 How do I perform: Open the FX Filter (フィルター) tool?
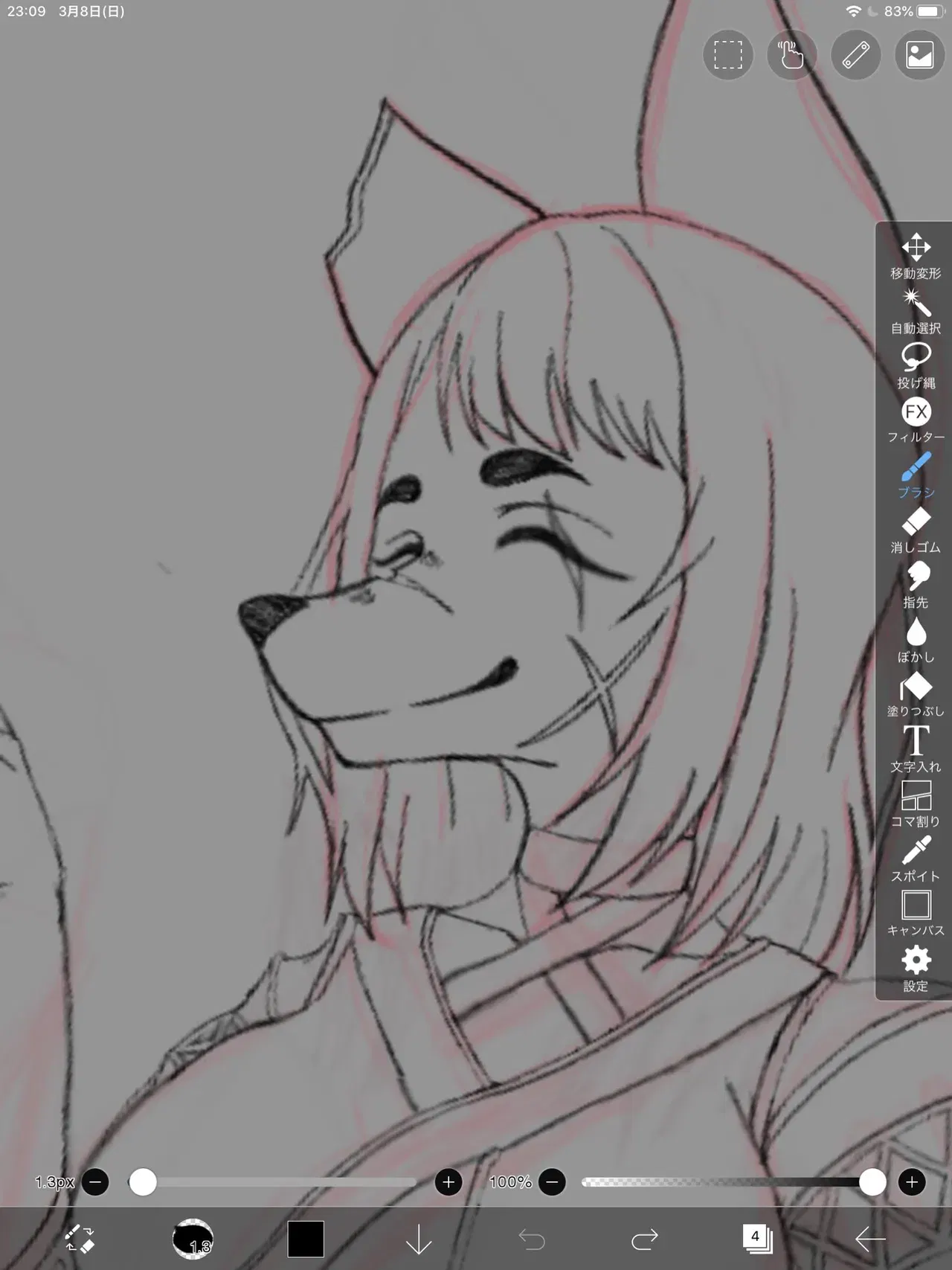click(916, 420)
